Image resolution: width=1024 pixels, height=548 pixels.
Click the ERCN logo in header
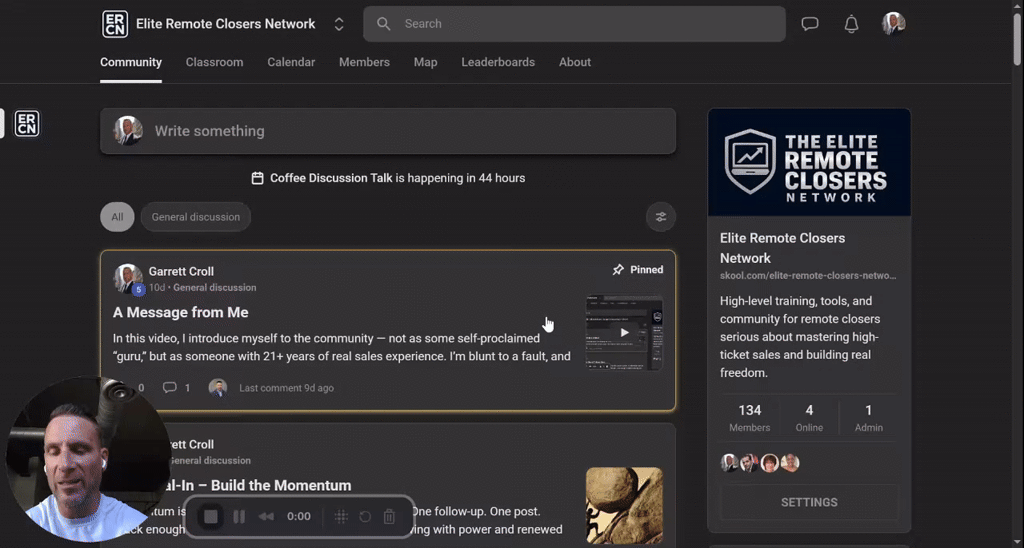[x=116, y=24]
